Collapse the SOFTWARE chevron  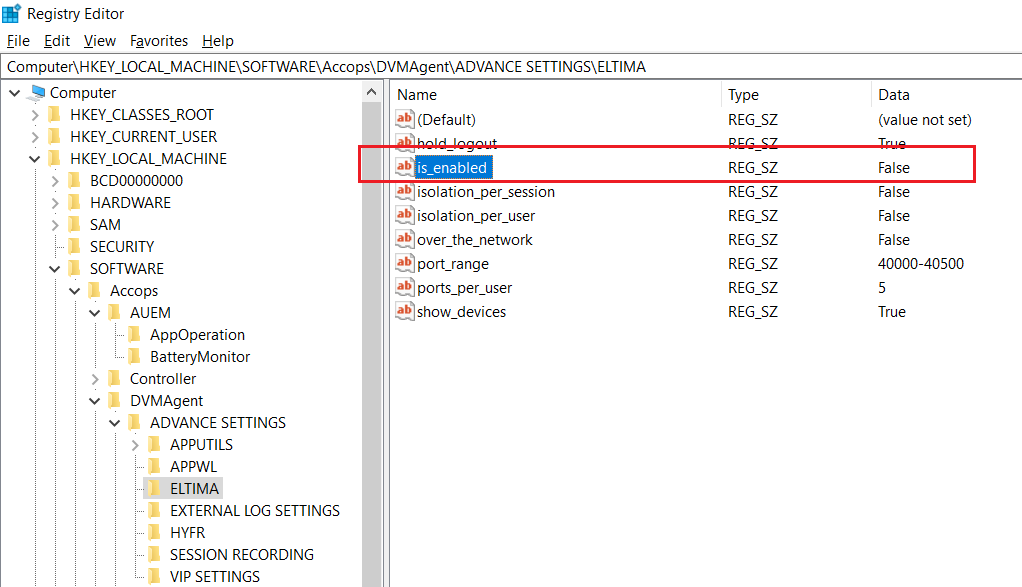55,269
